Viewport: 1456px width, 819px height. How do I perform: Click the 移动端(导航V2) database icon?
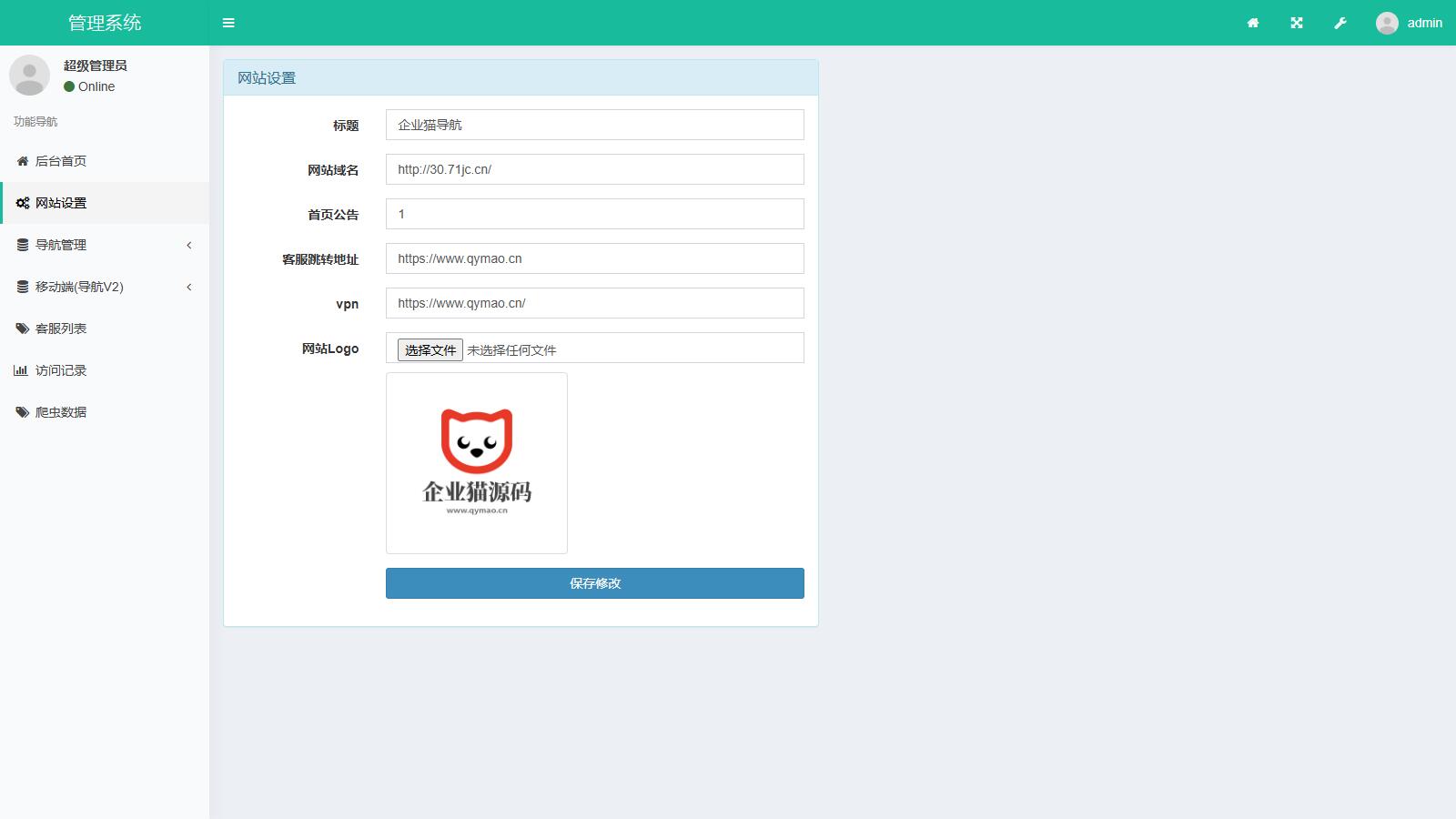pyautogui.click(x=23, y=287)
